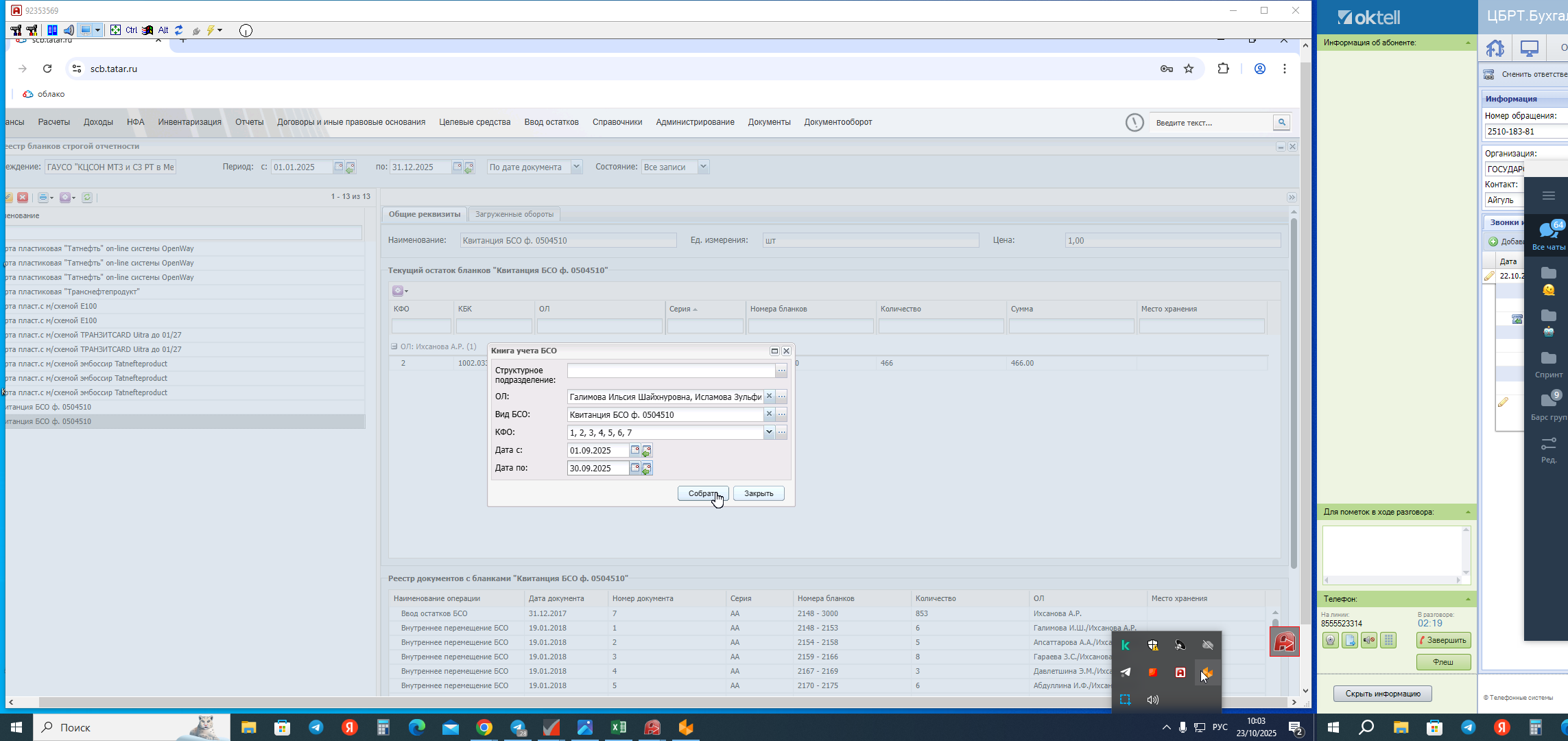Mute the microphone in Oktell phone panel
Viewport: 1568px width, 741px height.
coord(1369,640)
